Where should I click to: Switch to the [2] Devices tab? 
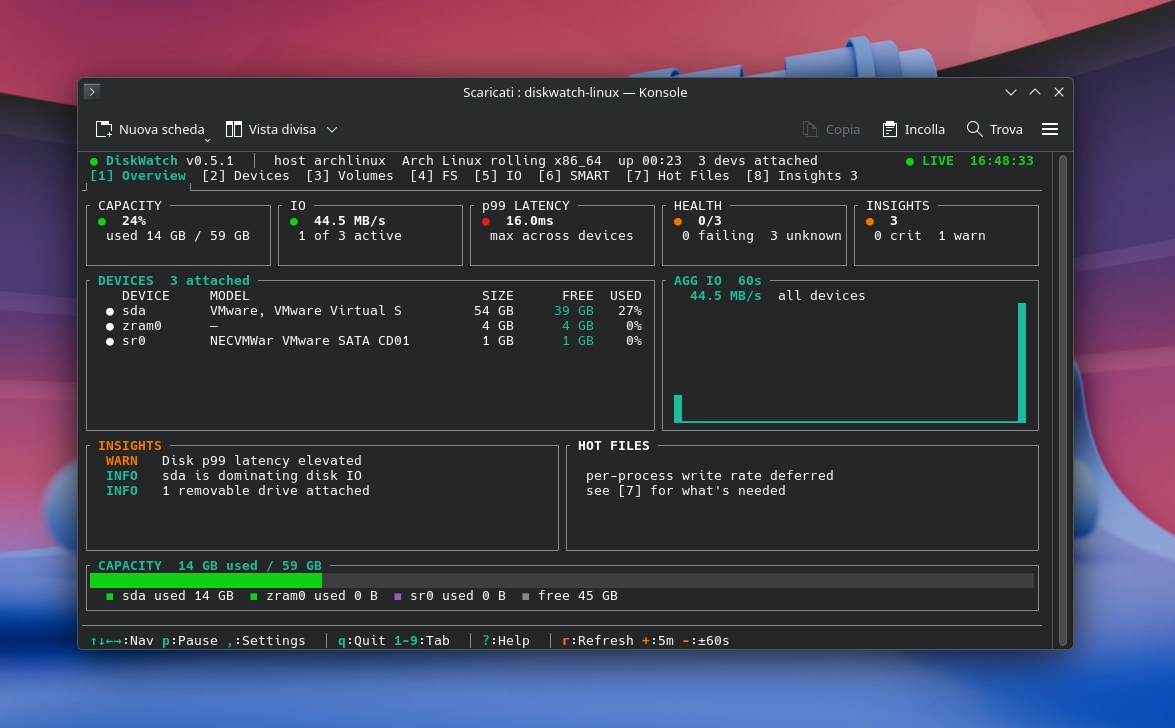point(246,175)
